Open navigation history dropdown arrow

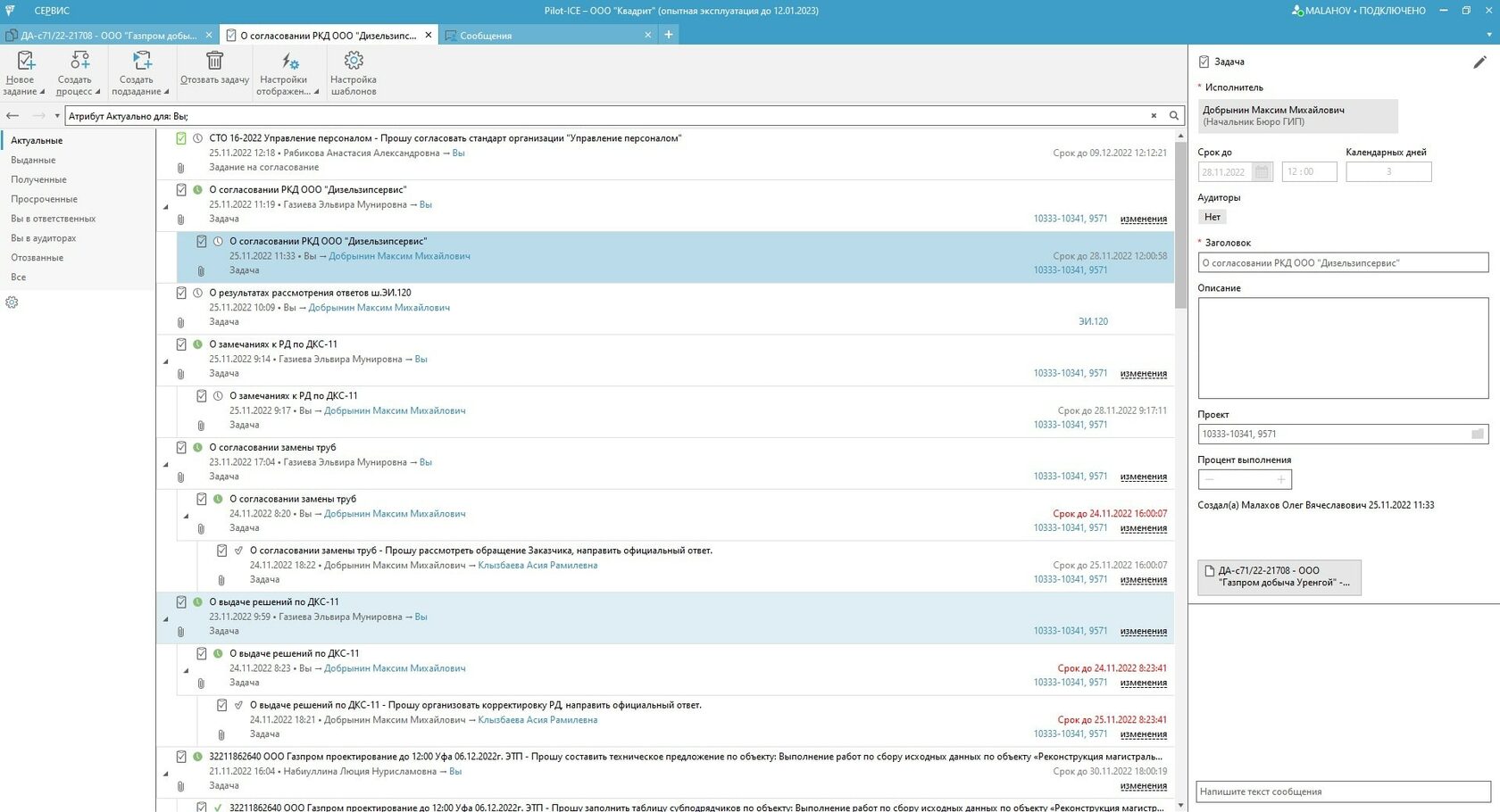pyautogui.click(x=57, y=115)
